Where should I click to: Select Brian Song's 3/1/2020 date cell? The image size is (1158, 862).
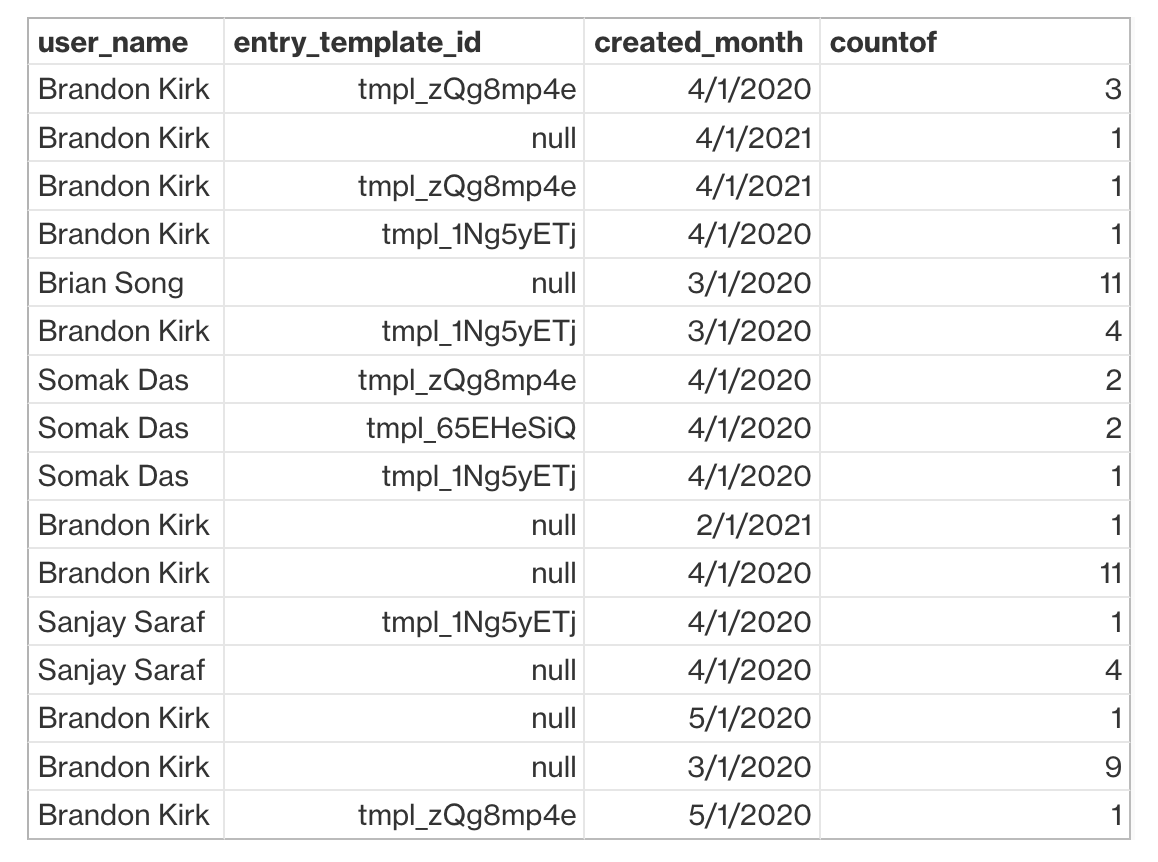click(x=702, y=283)
